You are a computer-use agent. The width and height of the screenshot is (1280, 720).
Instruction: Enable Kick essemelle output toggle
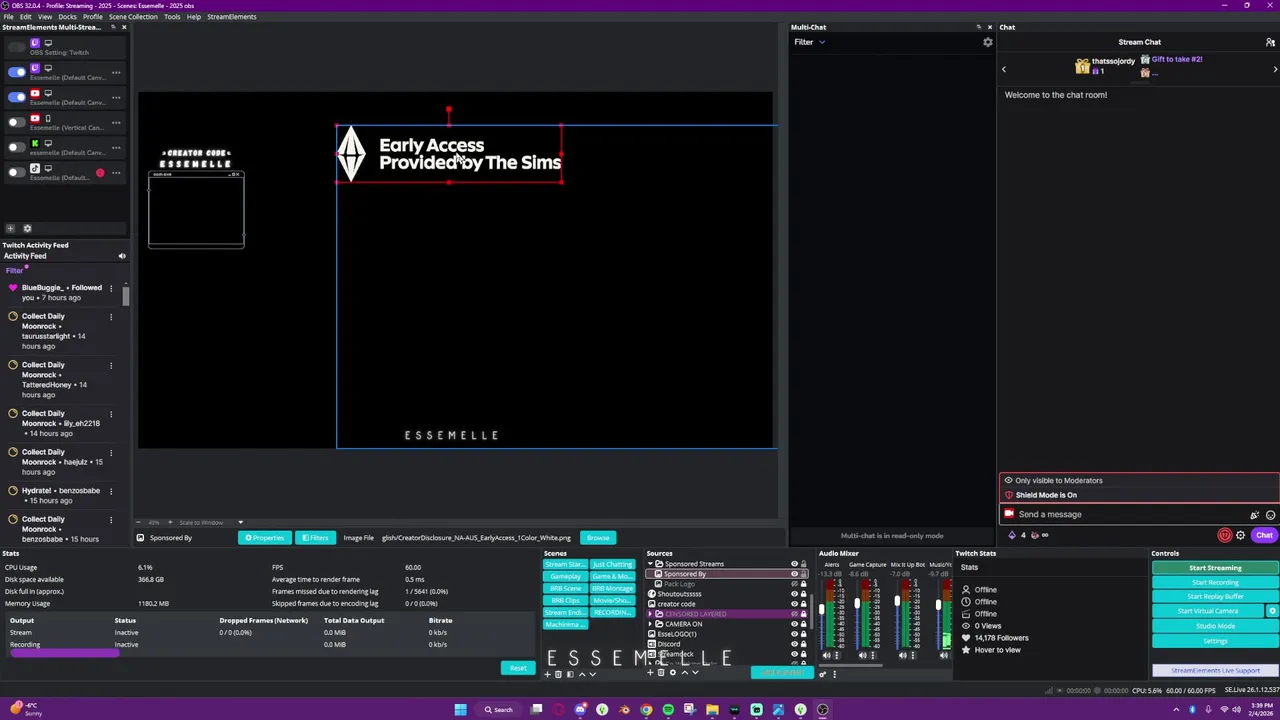17,148
